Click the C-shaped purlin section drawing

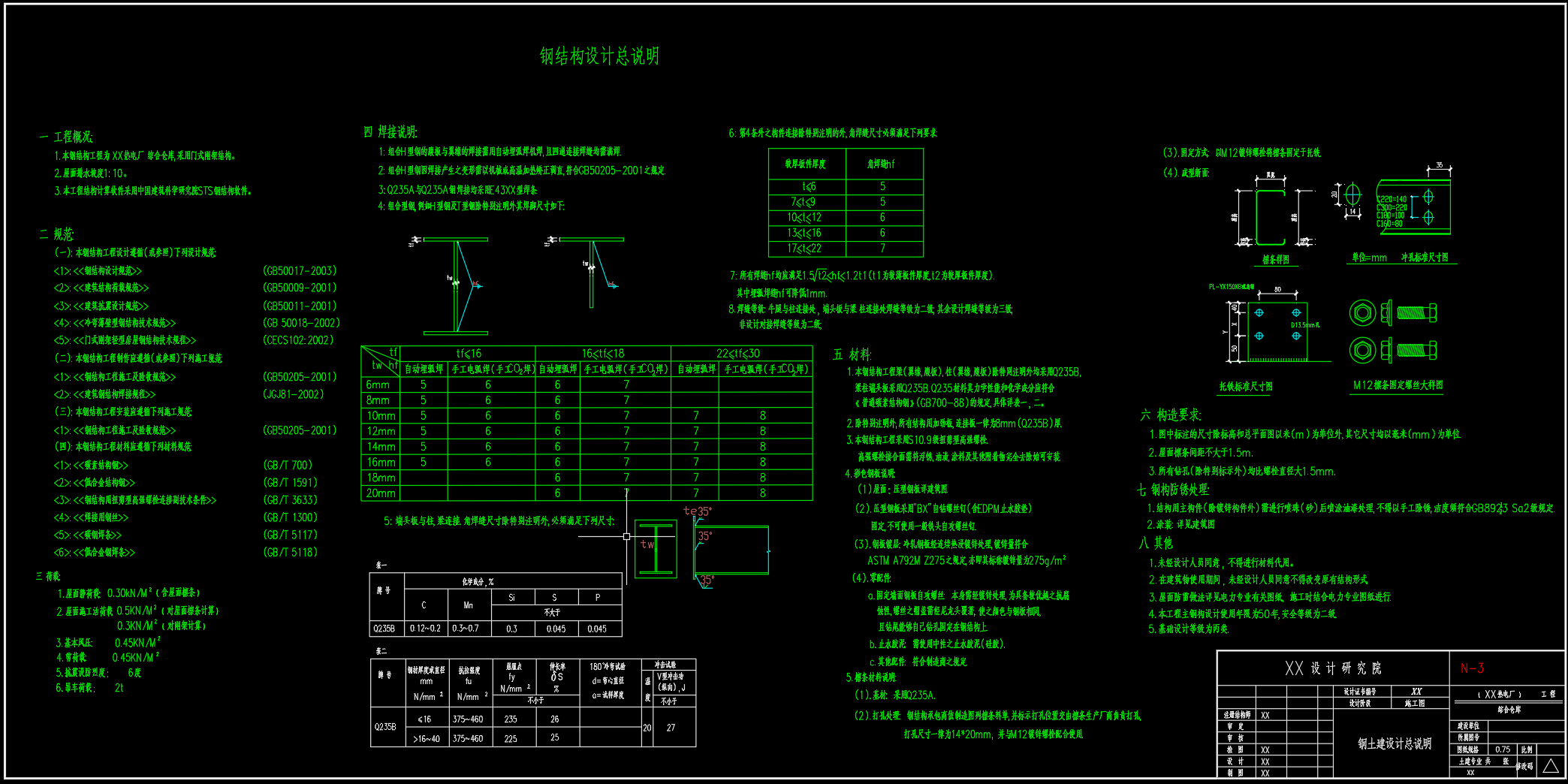[x=1271, y=217]
